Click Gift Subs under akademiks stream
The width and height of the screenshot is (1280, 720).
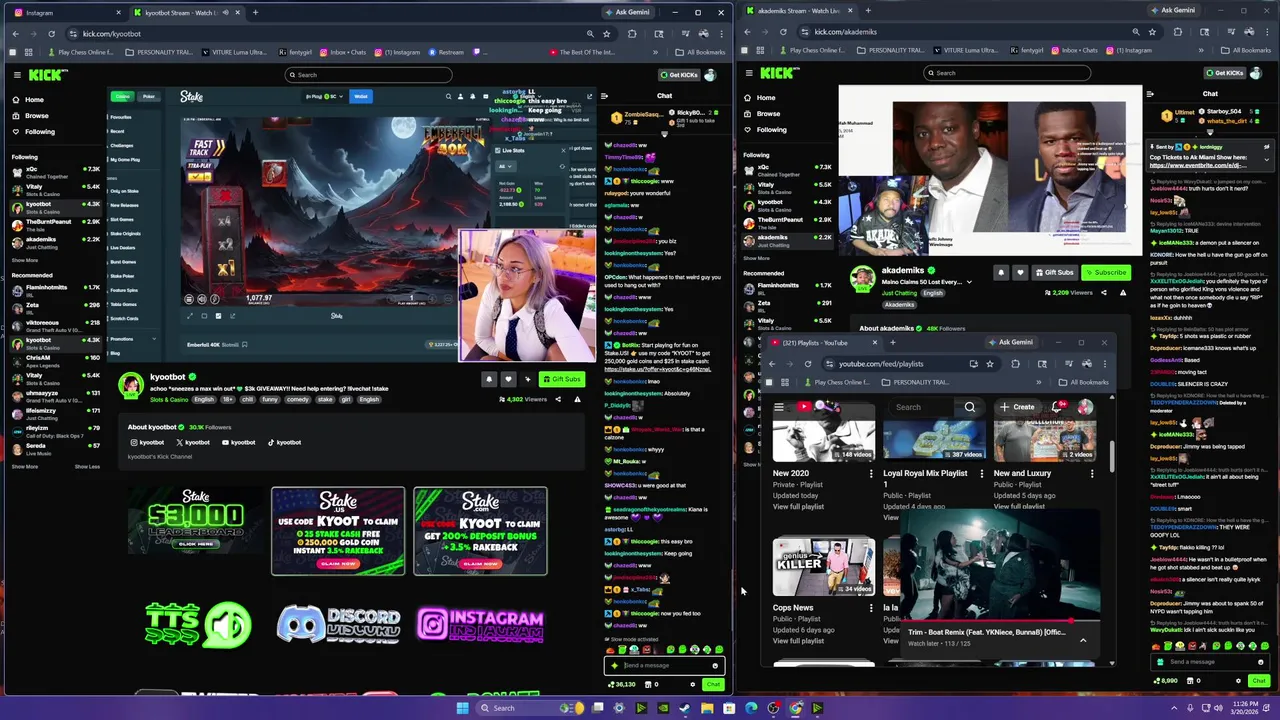pyautogui.click(x=1054, y=272)
